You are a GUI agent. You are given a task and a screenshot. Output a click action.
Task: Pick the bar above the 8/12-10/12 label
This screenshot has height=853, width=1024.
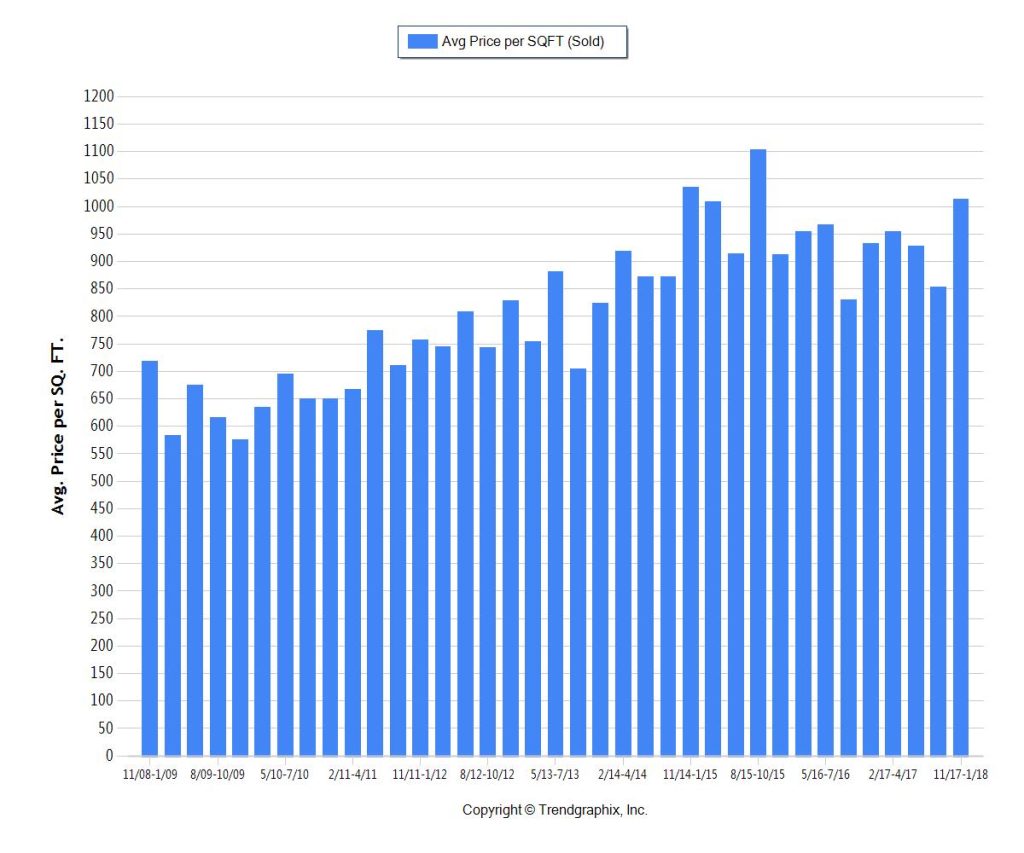[x=488, y=552]
